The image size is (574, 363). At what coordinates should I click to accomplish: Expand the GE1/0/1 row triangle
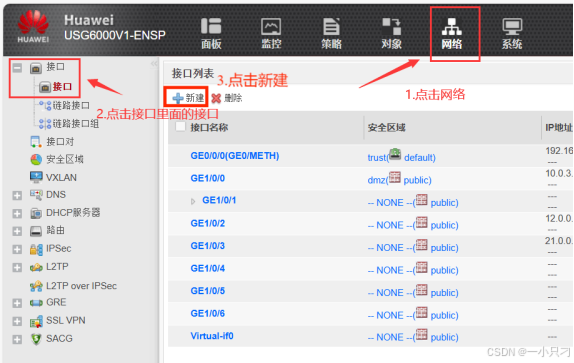pyautogui.click(x=193, y=201)
